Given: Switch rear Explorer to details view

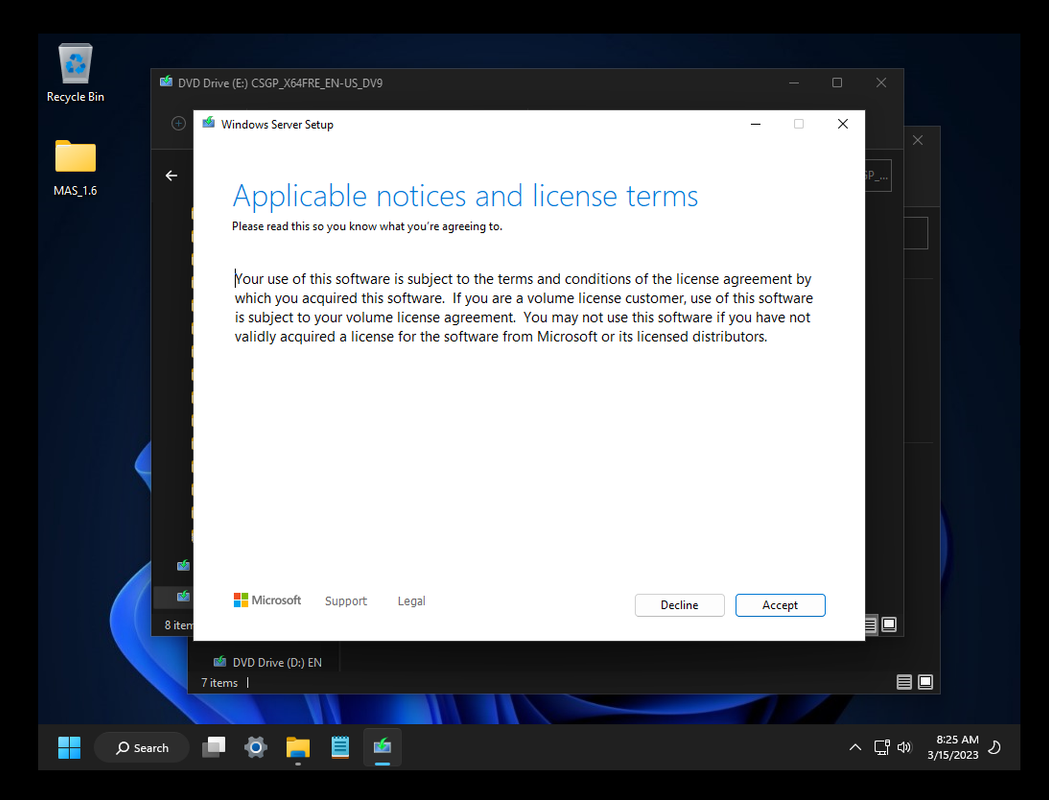Looking at the screenshot, I should pos(904,682).
